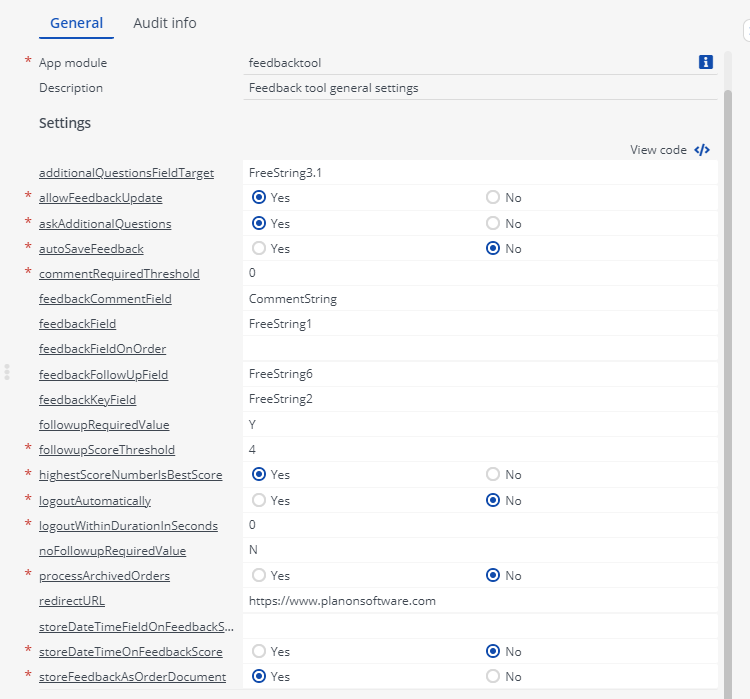Choose Yes for storeDateTimeOnFeedbackScore
Viewport: 750px width, 699px height.
coord(259,651)
